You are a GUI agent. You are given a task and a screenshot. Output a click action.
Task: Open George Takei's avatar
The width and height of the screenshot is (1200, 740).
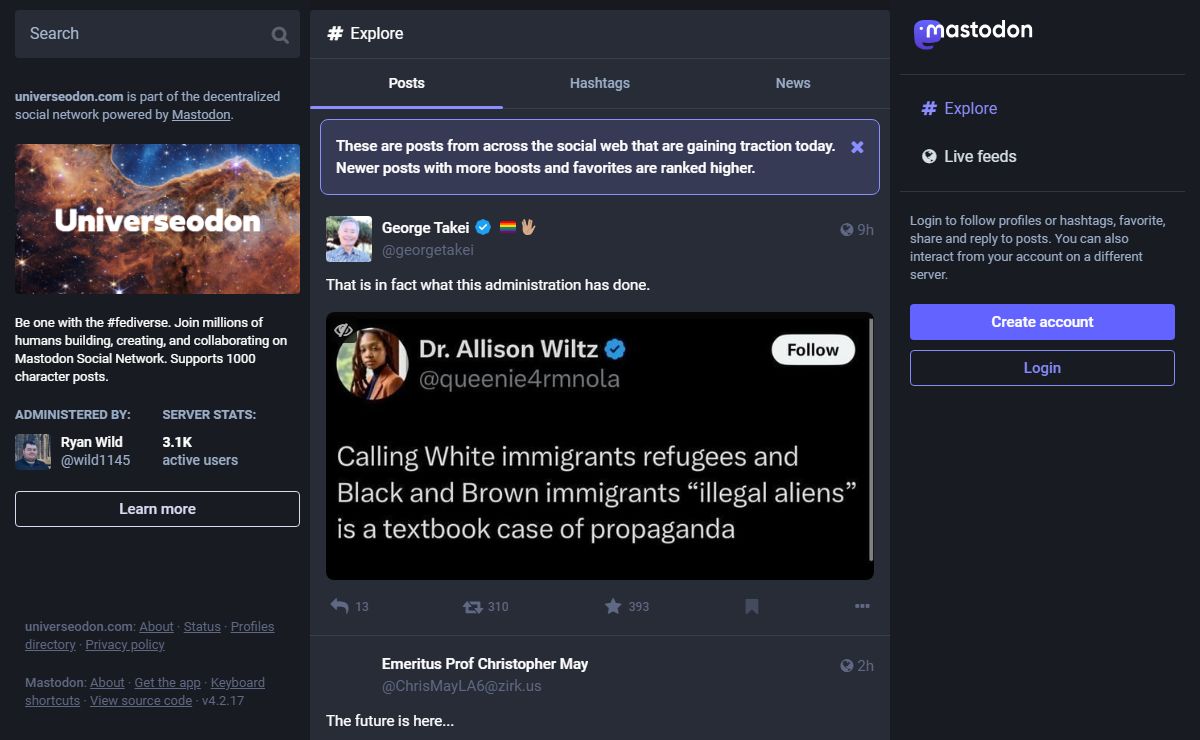pos(349,239)
